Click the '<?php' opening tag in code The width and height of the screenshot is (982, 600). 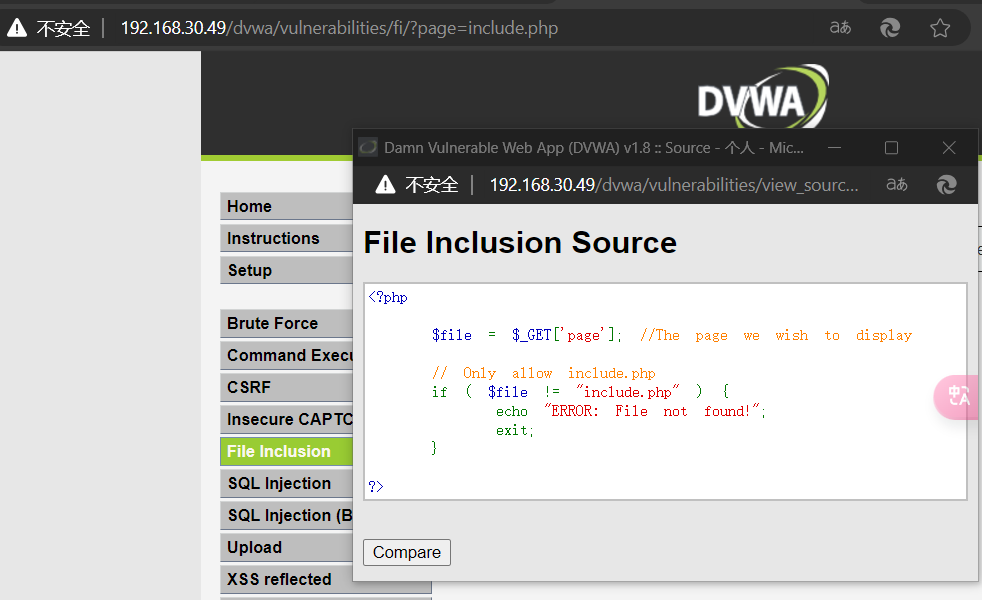coord(388,297)
